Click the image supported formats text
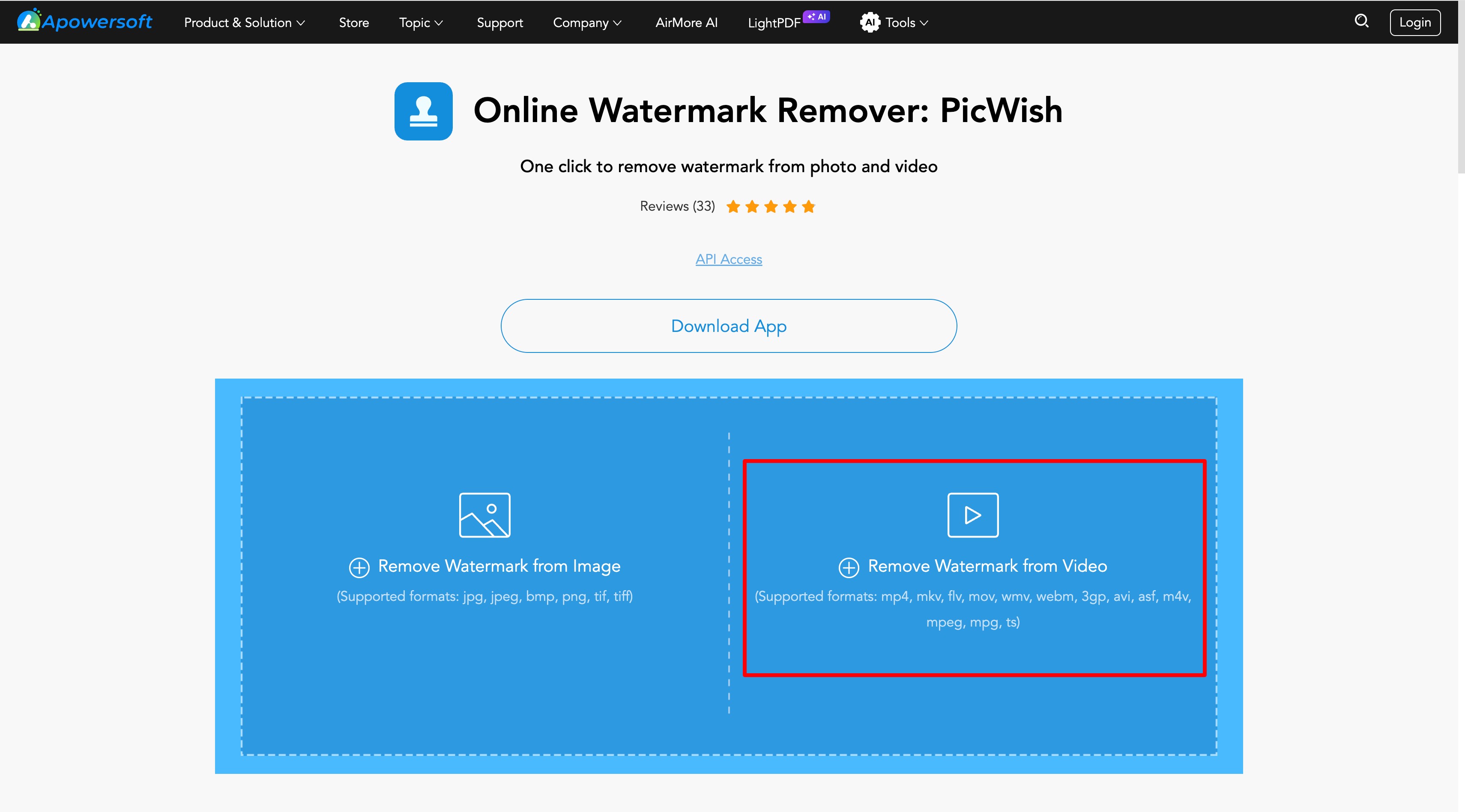The height and width of the screenshot is (812, 1465). click(484, 596)
